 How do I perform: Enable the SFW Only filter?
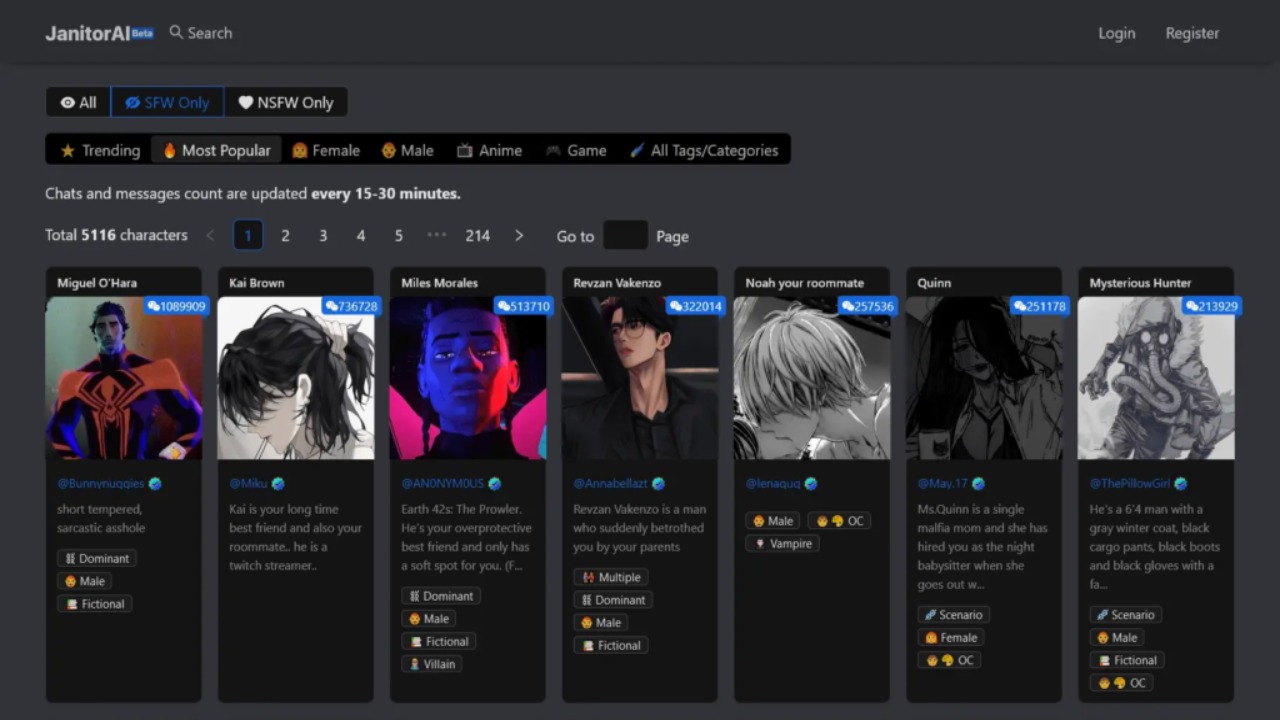click(167, 102)
